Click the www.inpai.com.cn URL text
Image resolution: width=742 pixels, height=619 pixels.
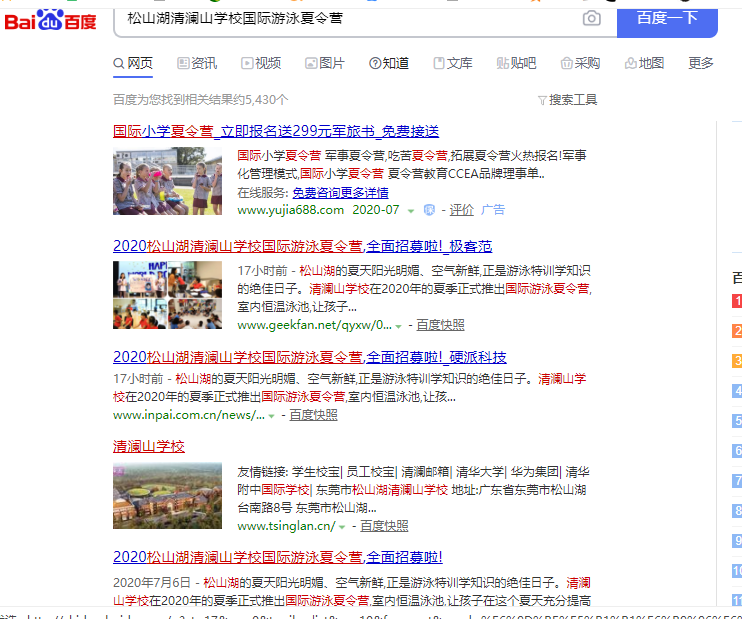189,415
